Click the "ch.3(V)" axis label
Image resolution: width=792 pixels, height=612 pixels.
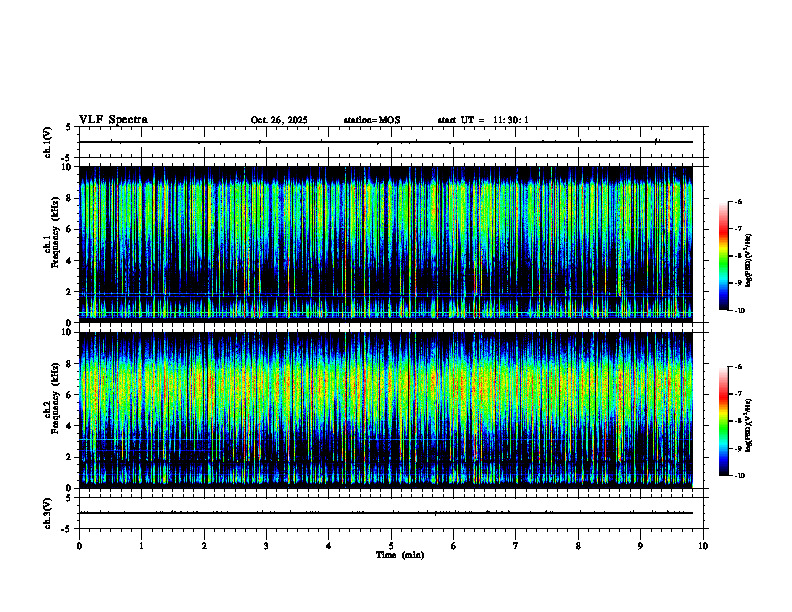click(x=48, y=513)
